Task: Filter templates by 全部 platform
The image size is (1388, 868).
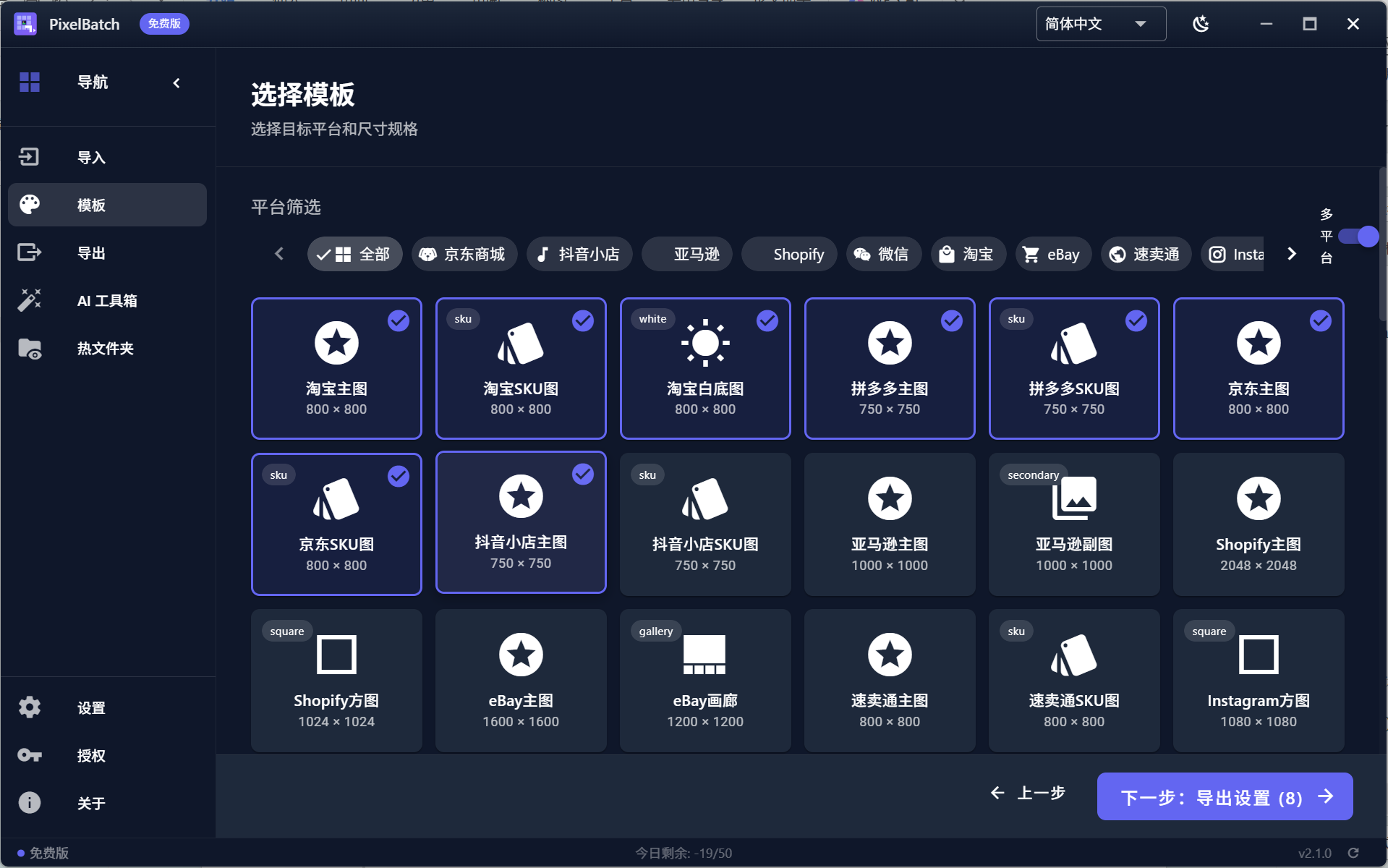Action: pos(354,254)
